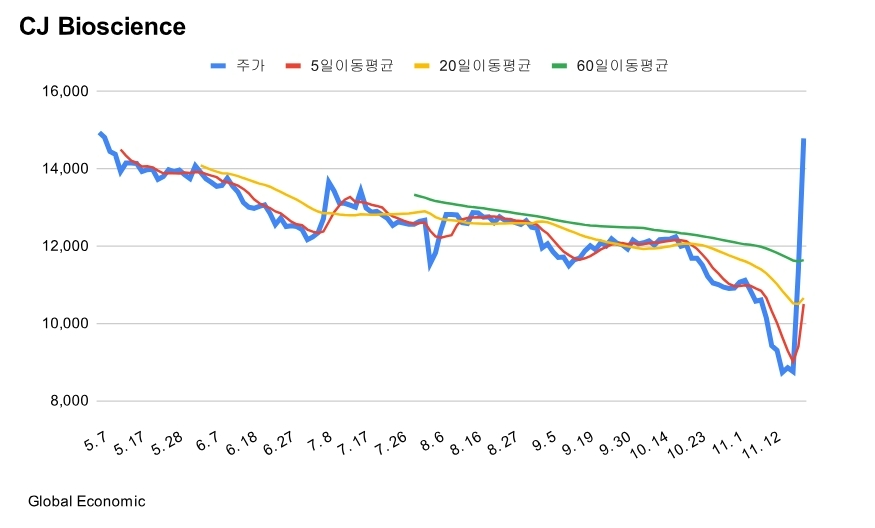Click the yellow 20일이동평균 legend swatch
The height and width of the screenshot is (528, 875).
pyautogui.click(x=421, y=66)
